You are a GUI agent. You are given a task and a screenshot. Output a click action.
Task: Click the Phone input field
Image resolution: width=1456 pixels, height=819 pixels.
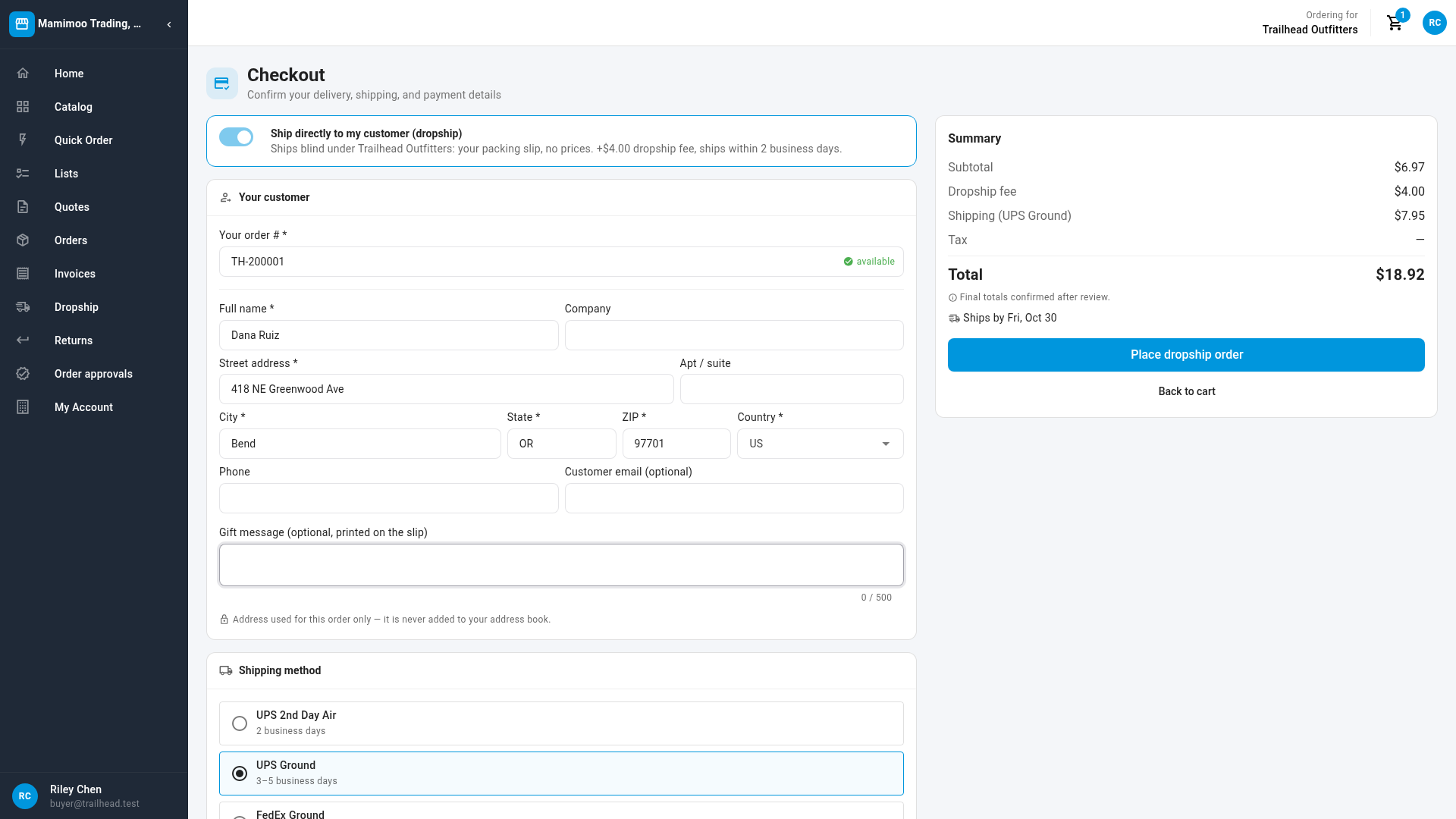coord(388,498)
